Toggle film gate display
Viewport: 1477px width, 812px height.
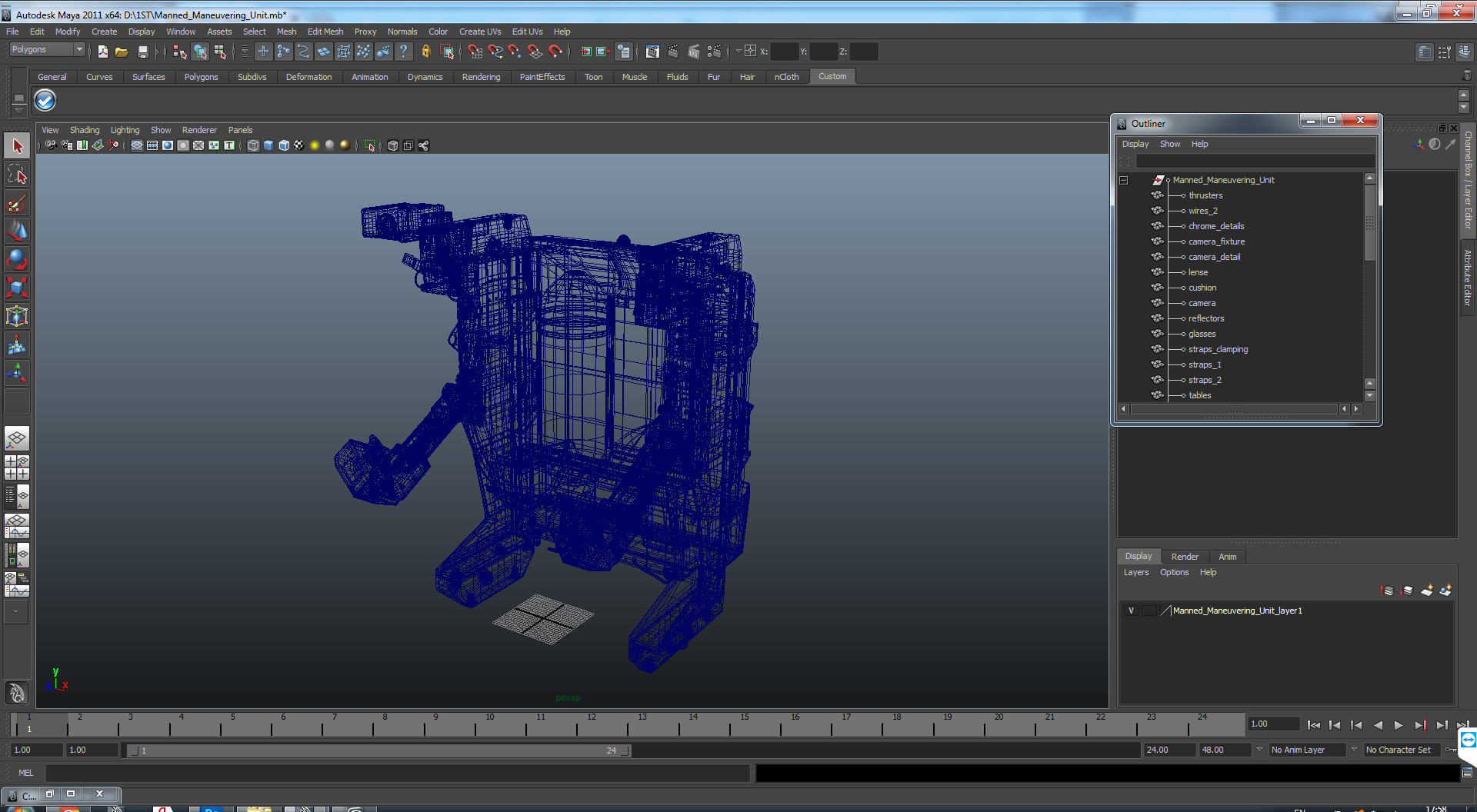152,145
